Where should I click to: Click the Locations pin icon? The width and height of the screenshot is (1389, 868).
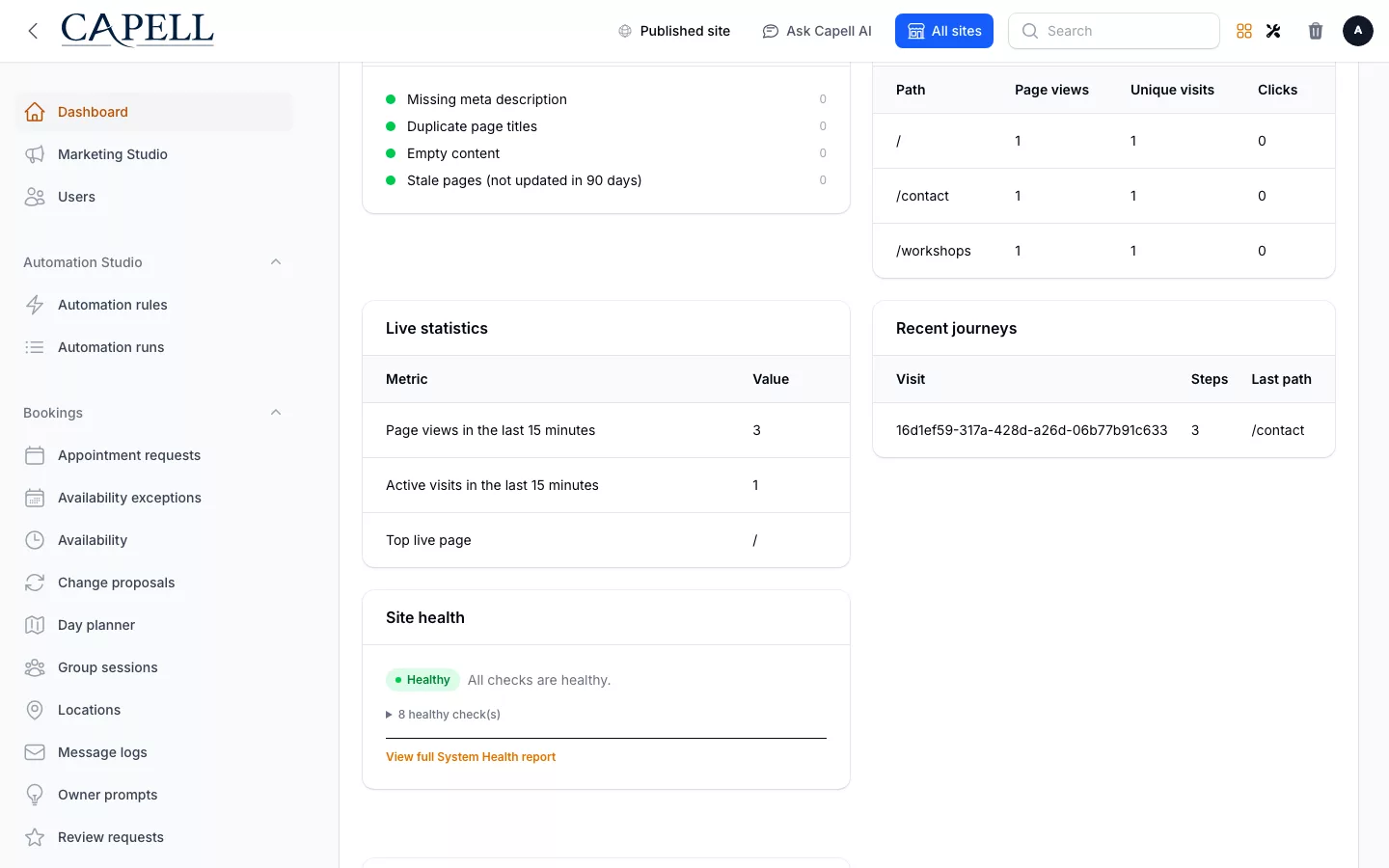[35, 710]
